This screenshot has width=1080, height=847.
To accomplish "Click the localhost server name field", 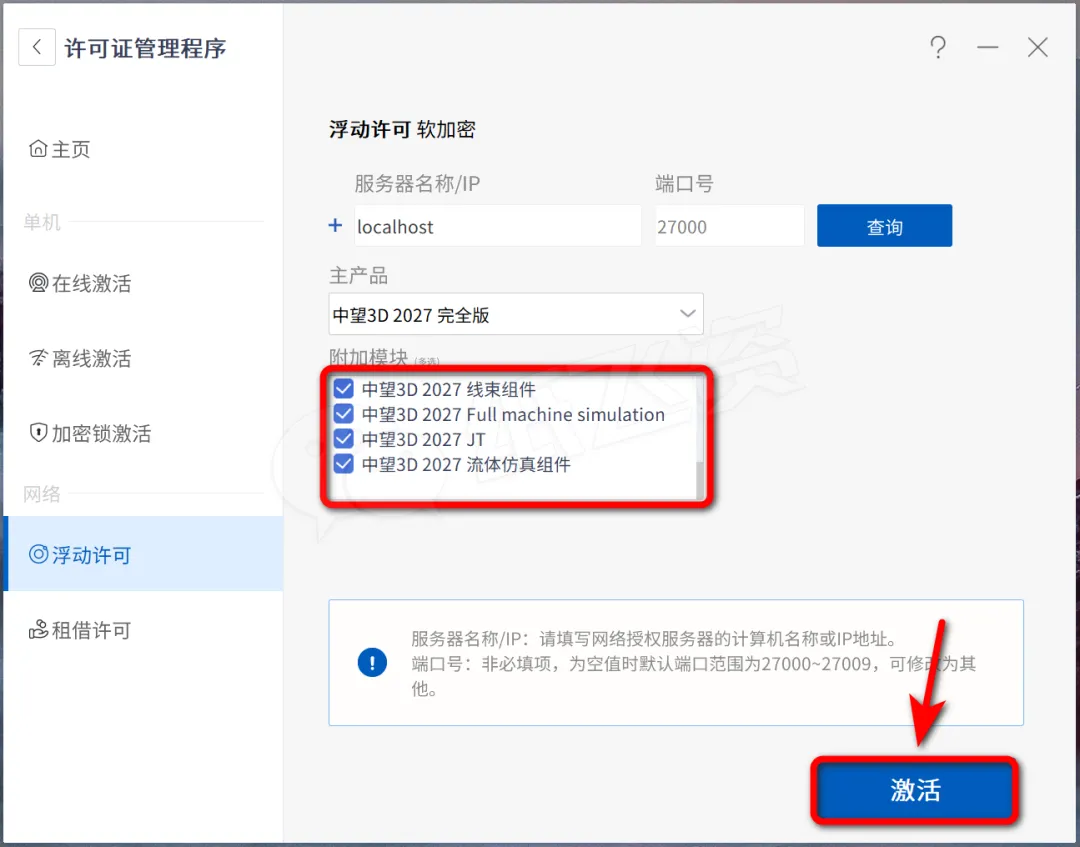I will coord(498,226).
